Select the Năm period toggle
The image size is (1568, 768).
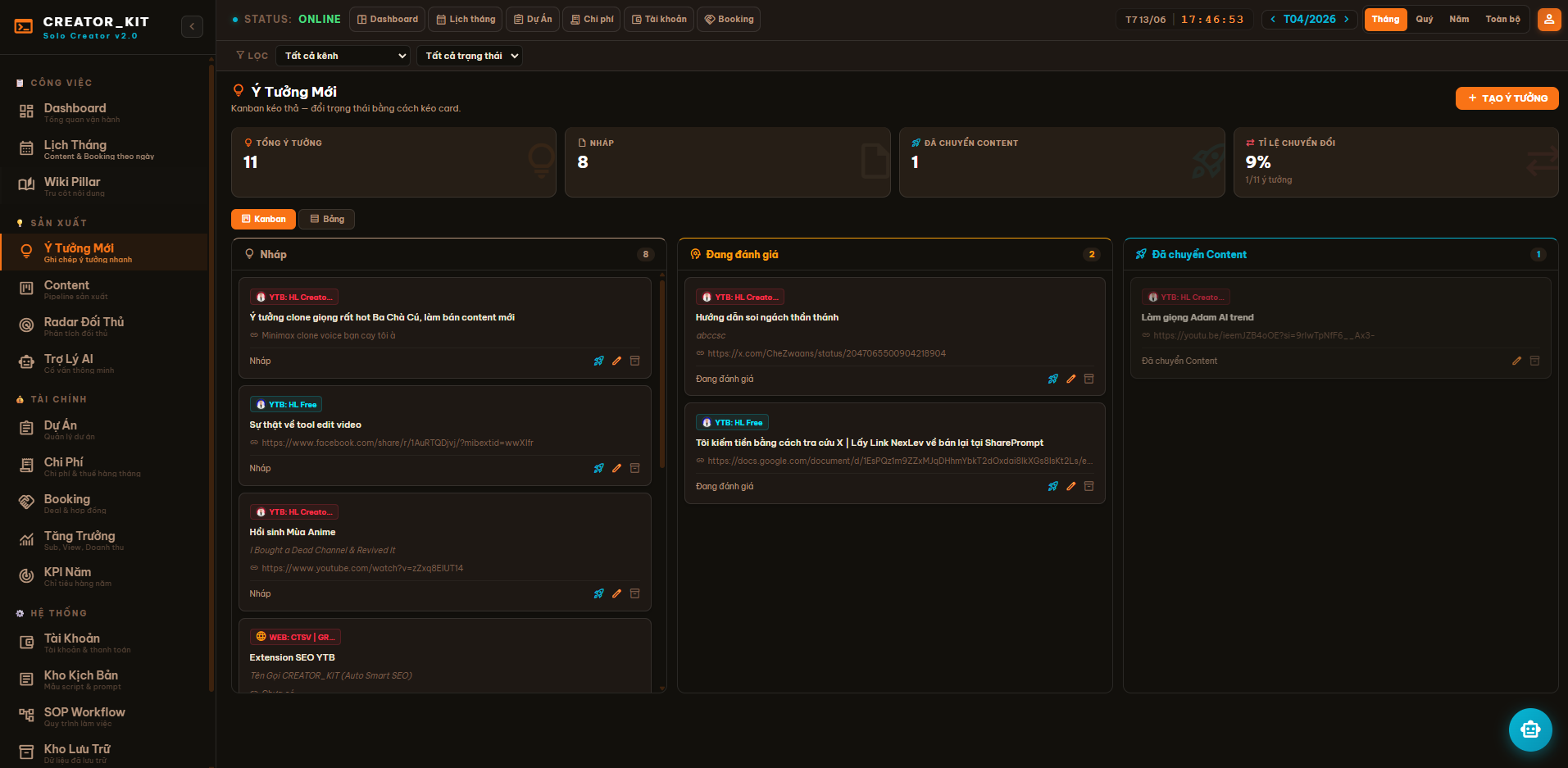1459,20
